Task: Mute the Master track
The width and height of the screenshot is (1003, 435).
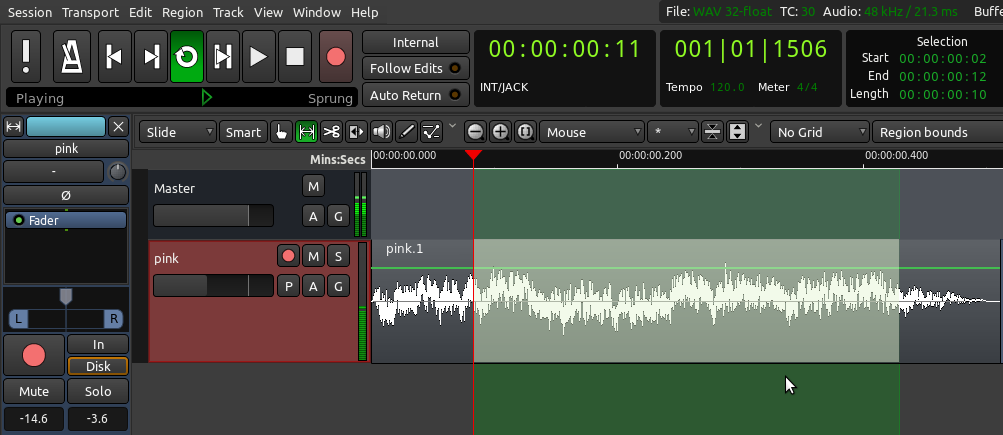Action: 313,186
